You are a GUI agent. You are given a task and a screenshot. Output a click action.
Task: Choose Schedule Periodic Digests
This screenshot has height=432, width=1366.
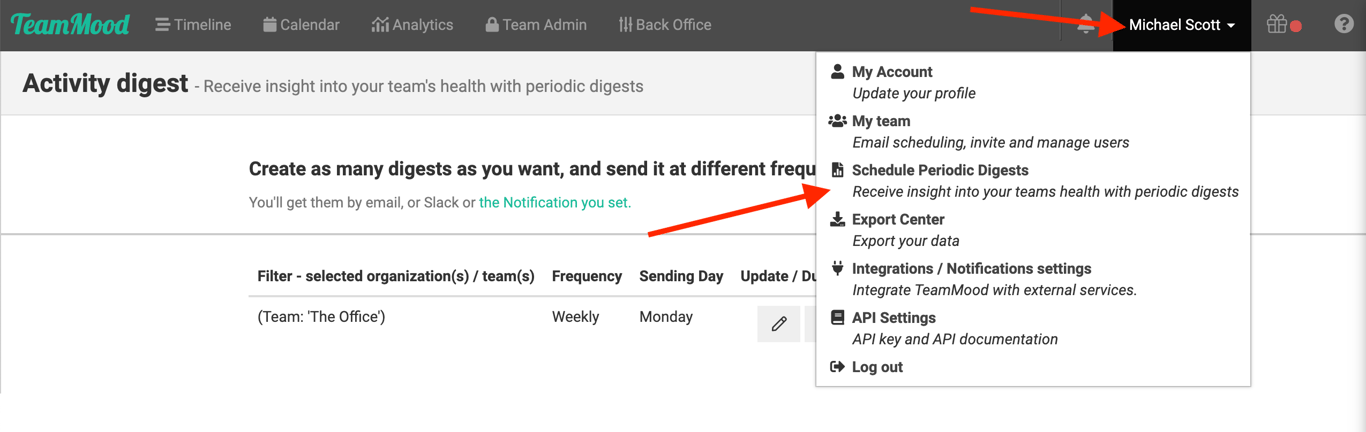pos(940,170)
